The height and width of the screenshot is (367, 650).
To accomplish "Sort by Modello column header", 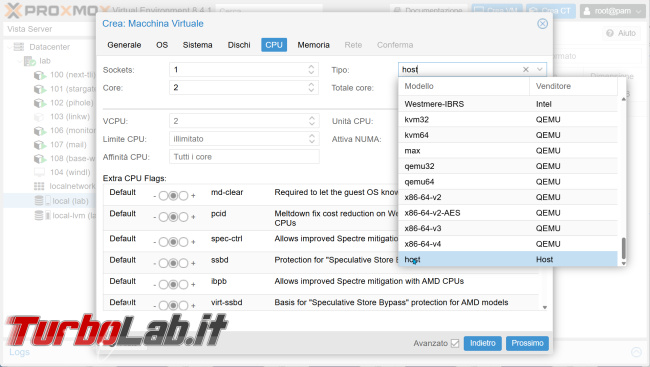I will click(x=464, y=86).
